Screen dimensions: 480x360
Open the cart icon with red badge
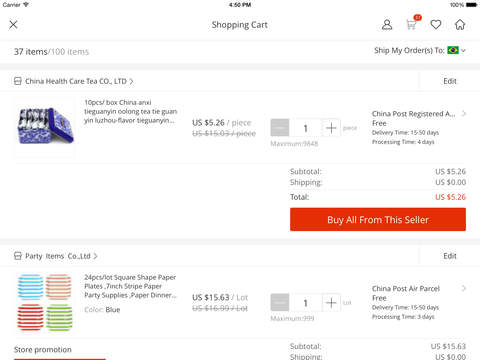point(412,23)
